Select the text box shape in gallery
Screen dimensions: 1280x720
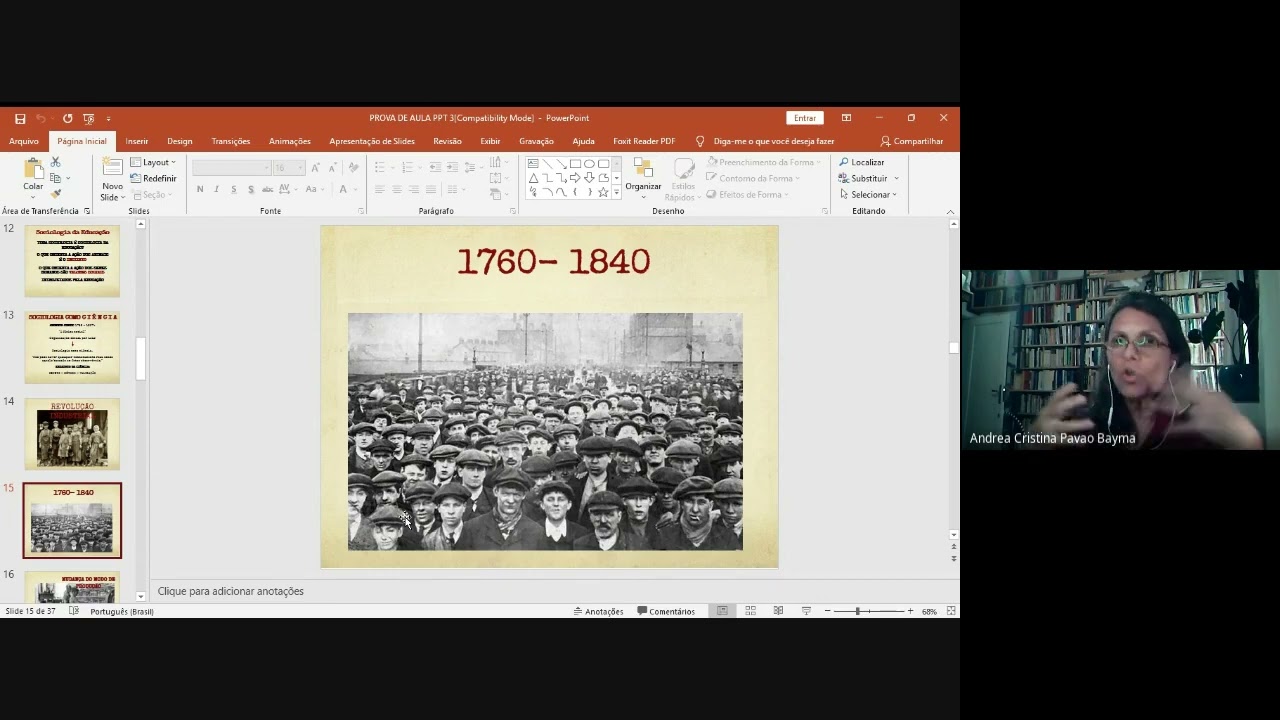(533, 164)
